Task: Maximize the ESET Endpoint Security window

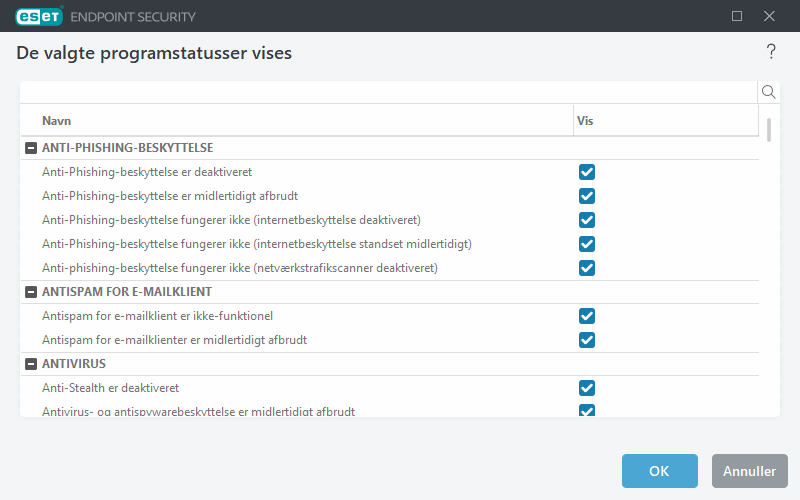Action: 737,16
